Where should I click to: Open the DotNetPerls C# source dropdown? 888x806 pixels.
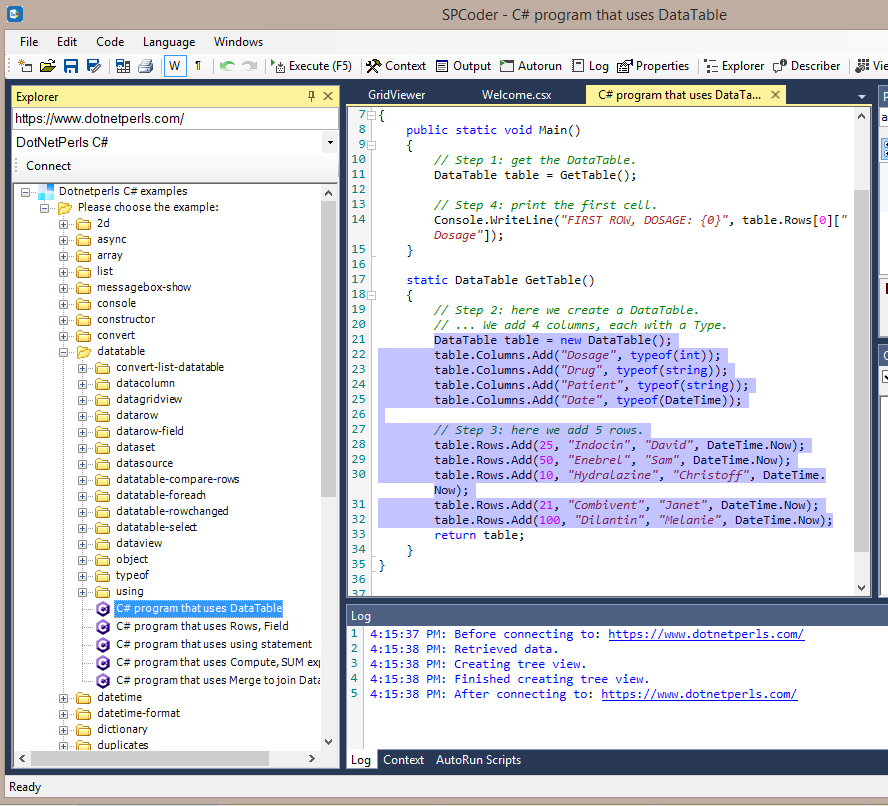click(x=330, y=142)
